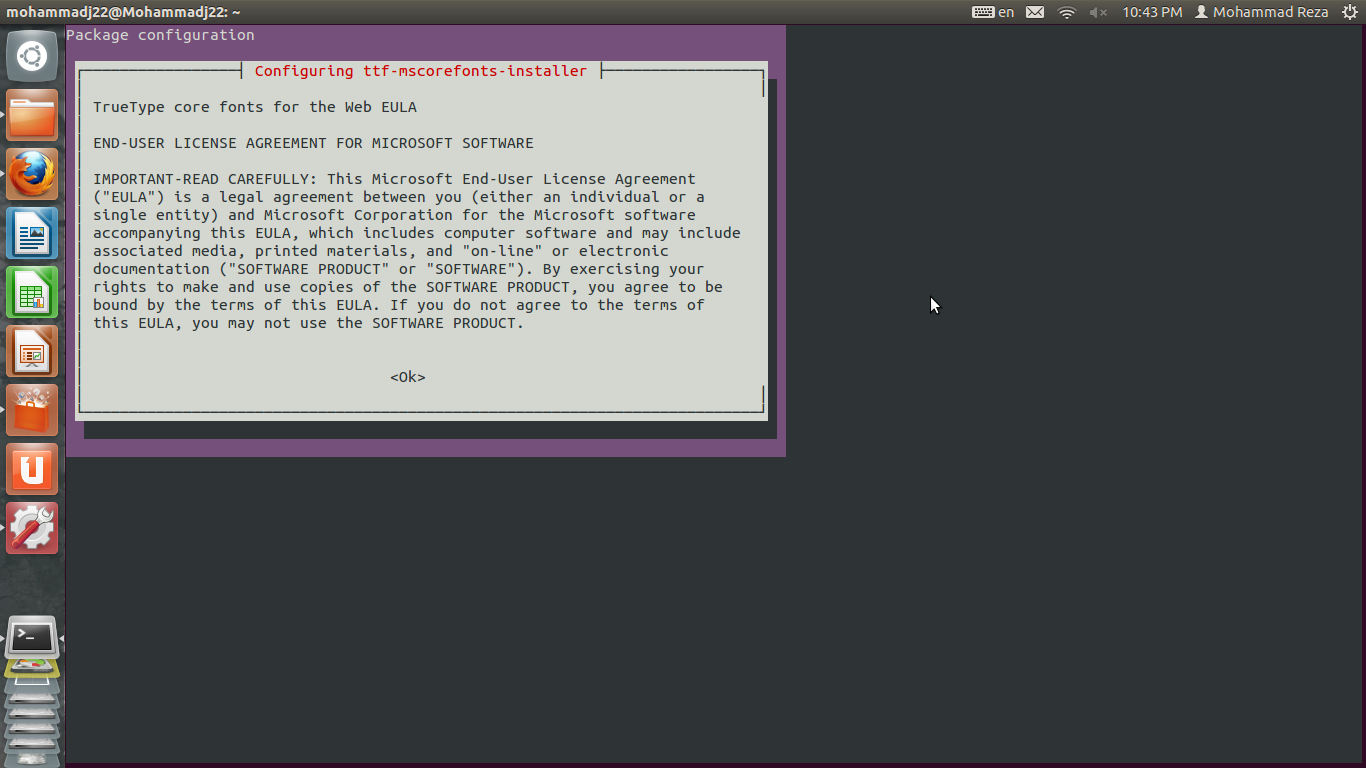This screenshot has height=768, width=1366.
Task: Click the <Ok> button in the EULA dialog
Action: pos(408,377)
